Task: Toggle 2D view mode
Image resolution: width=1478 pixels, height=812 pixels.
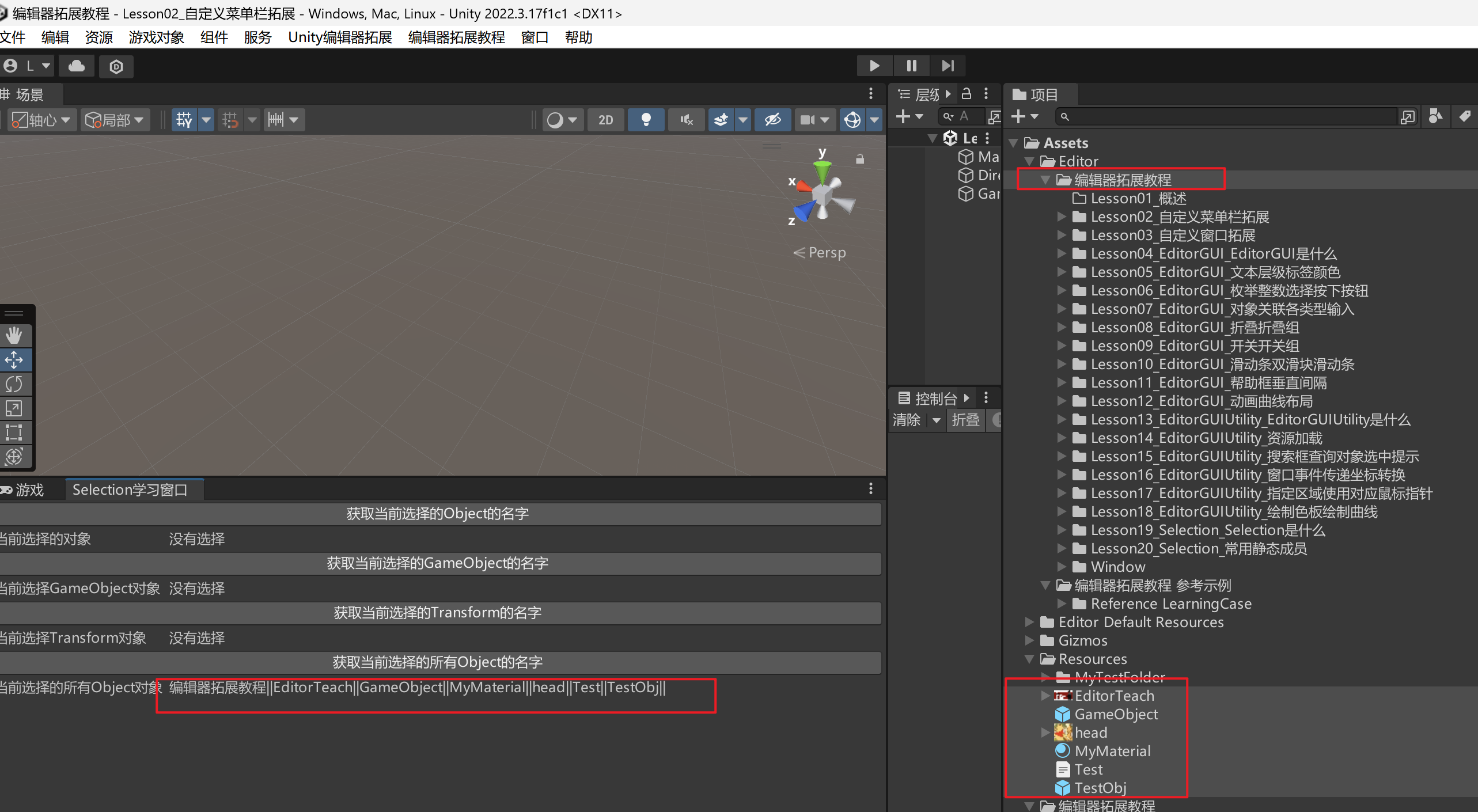Action: click(x=605, y=120)
